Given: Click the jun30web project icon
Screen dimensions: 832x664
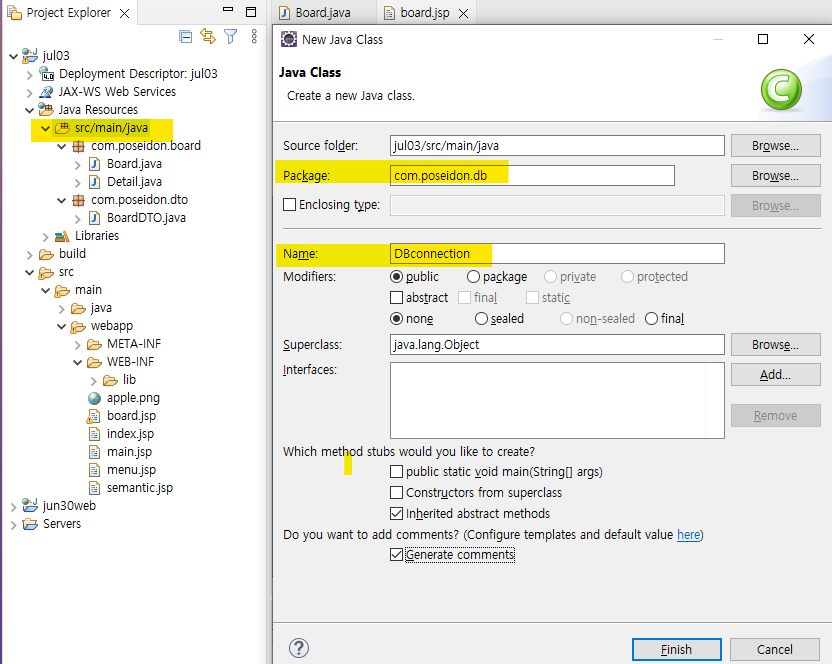Looking at the screenshot, I should click(30, 505).
